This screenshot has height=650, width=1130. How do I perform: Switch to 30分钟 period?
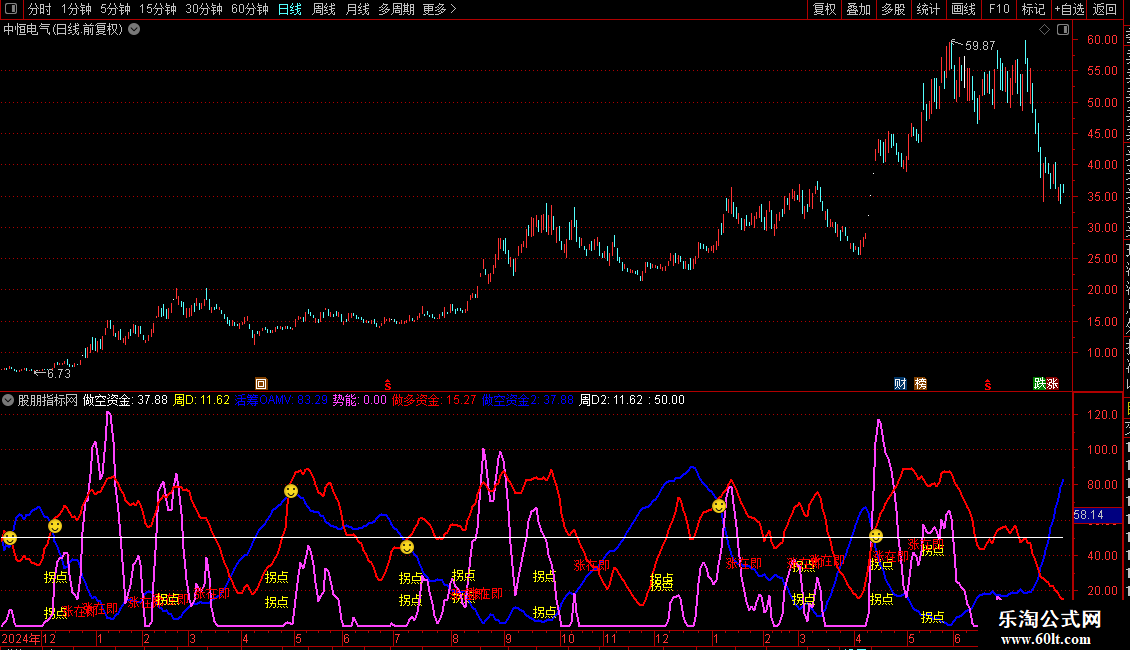[204, 9]
